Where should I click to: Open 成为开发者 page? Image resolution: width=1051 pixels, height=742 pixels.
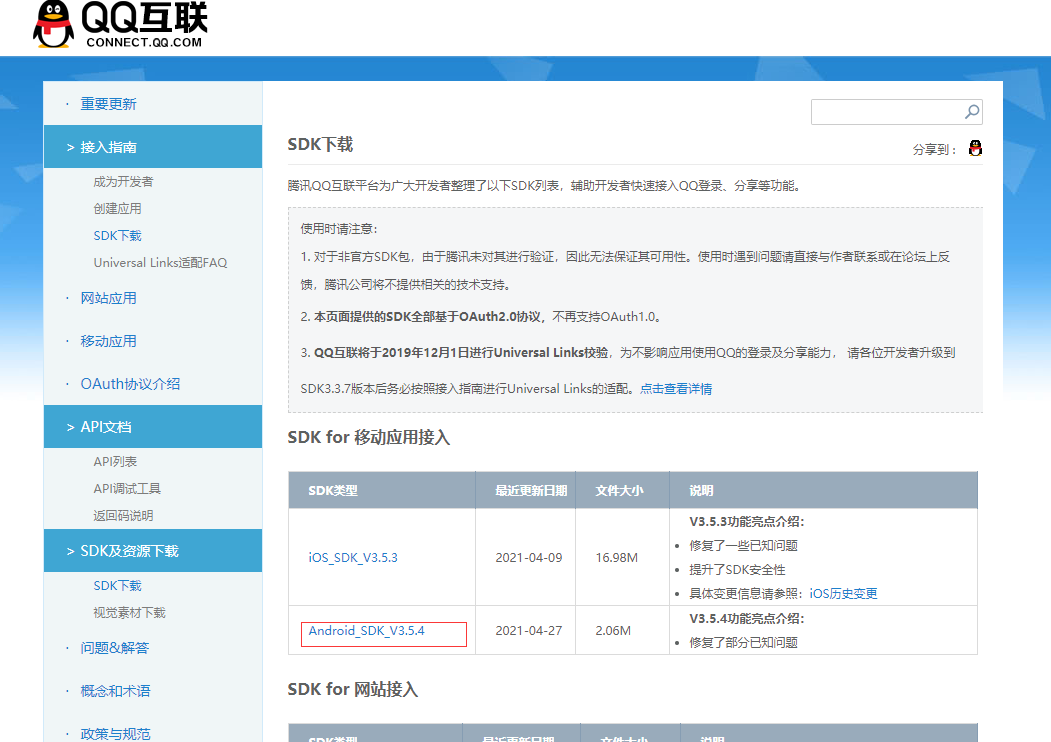pos(123,182)
